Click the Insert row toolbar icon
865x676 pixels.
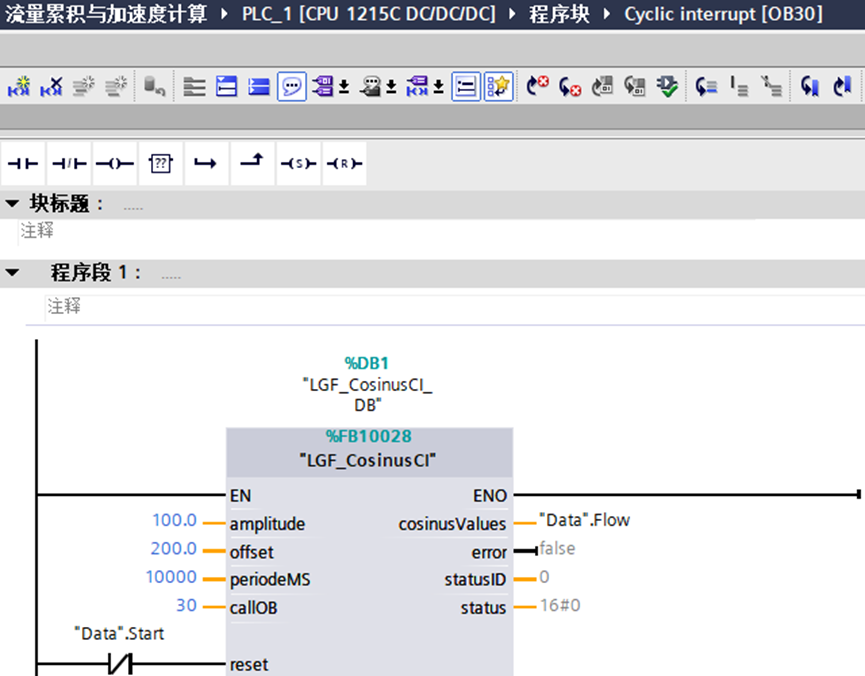click(x=84, y=86)
